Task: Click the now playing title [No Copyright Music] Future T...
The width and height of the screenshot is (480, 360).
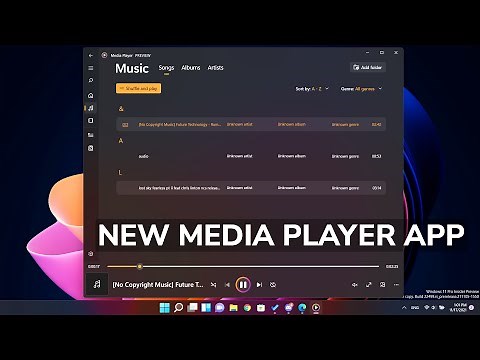Action: [x=158, y=285]
